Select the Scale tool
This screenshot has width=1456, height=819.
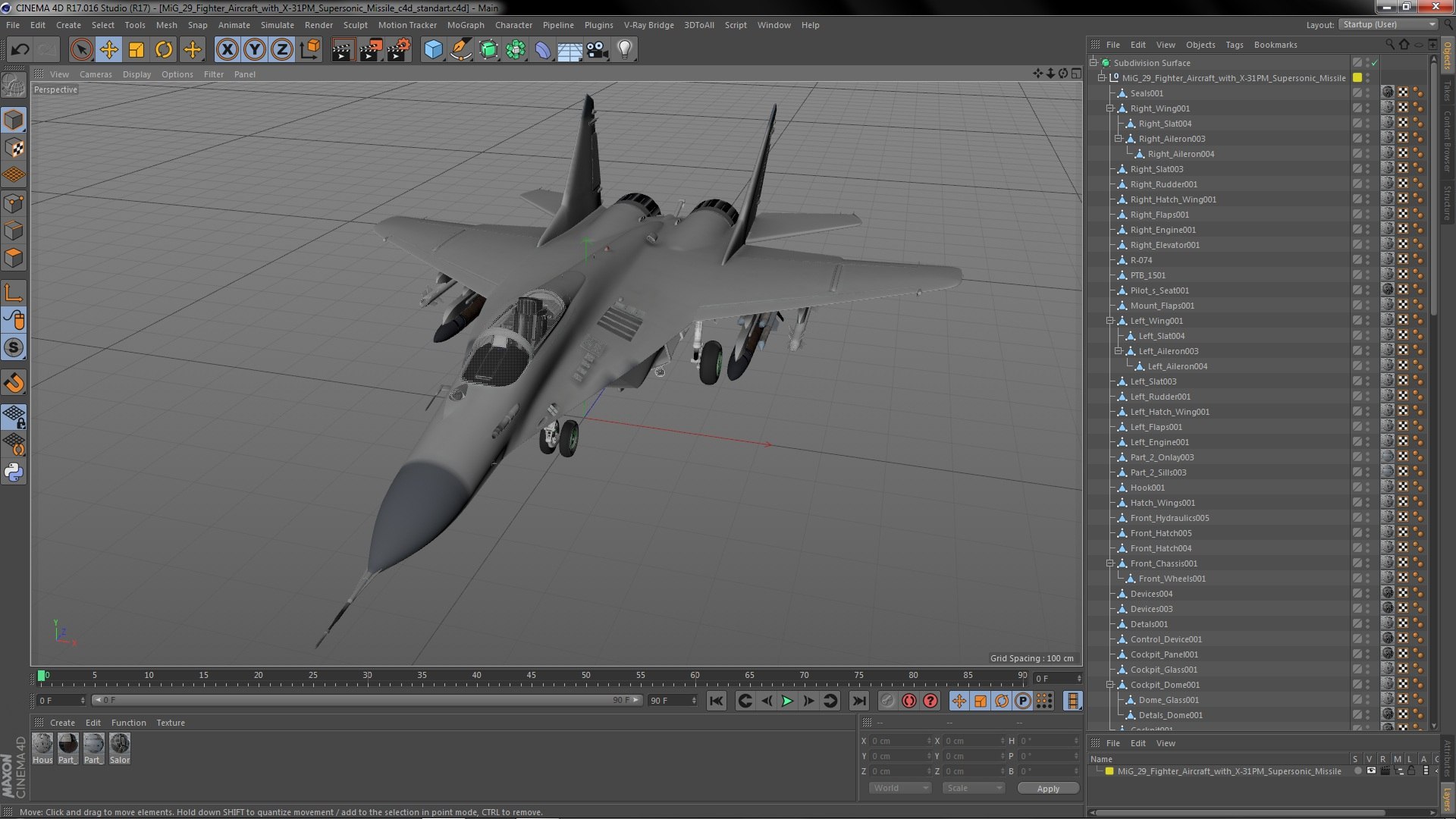pyautogui.click(x=136, y=50)
